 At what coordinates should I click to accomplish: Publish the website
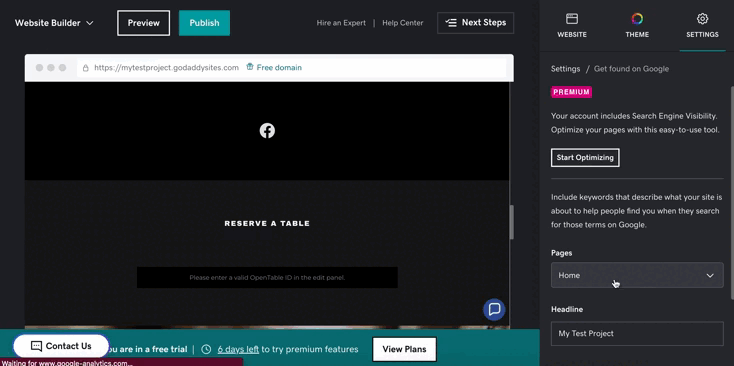click(204, 23)
